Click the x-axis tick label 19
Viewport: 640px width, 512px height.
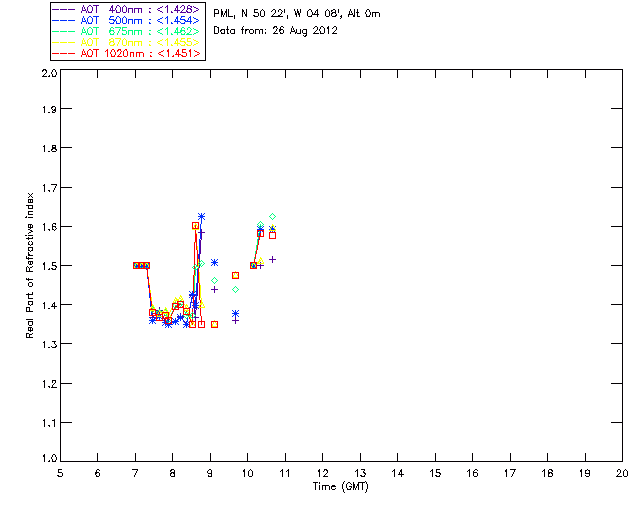pyautogui.click(x=585, y=473)
